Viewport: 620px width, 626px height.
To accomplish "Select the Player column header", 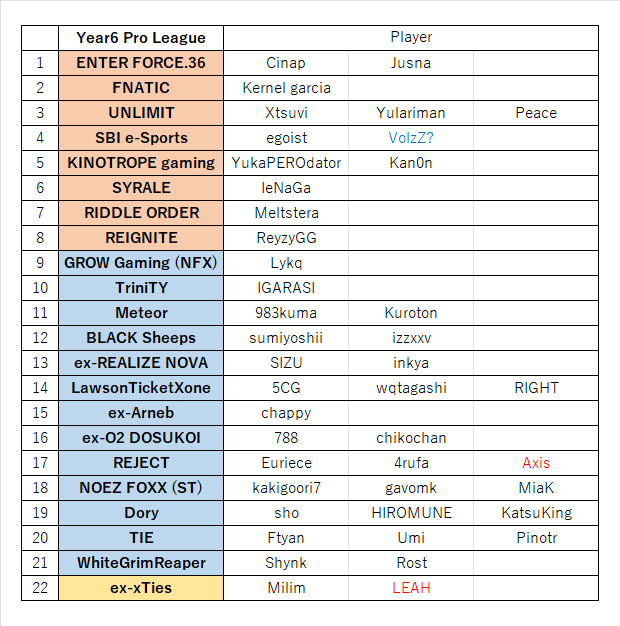I will pos(411,38).
